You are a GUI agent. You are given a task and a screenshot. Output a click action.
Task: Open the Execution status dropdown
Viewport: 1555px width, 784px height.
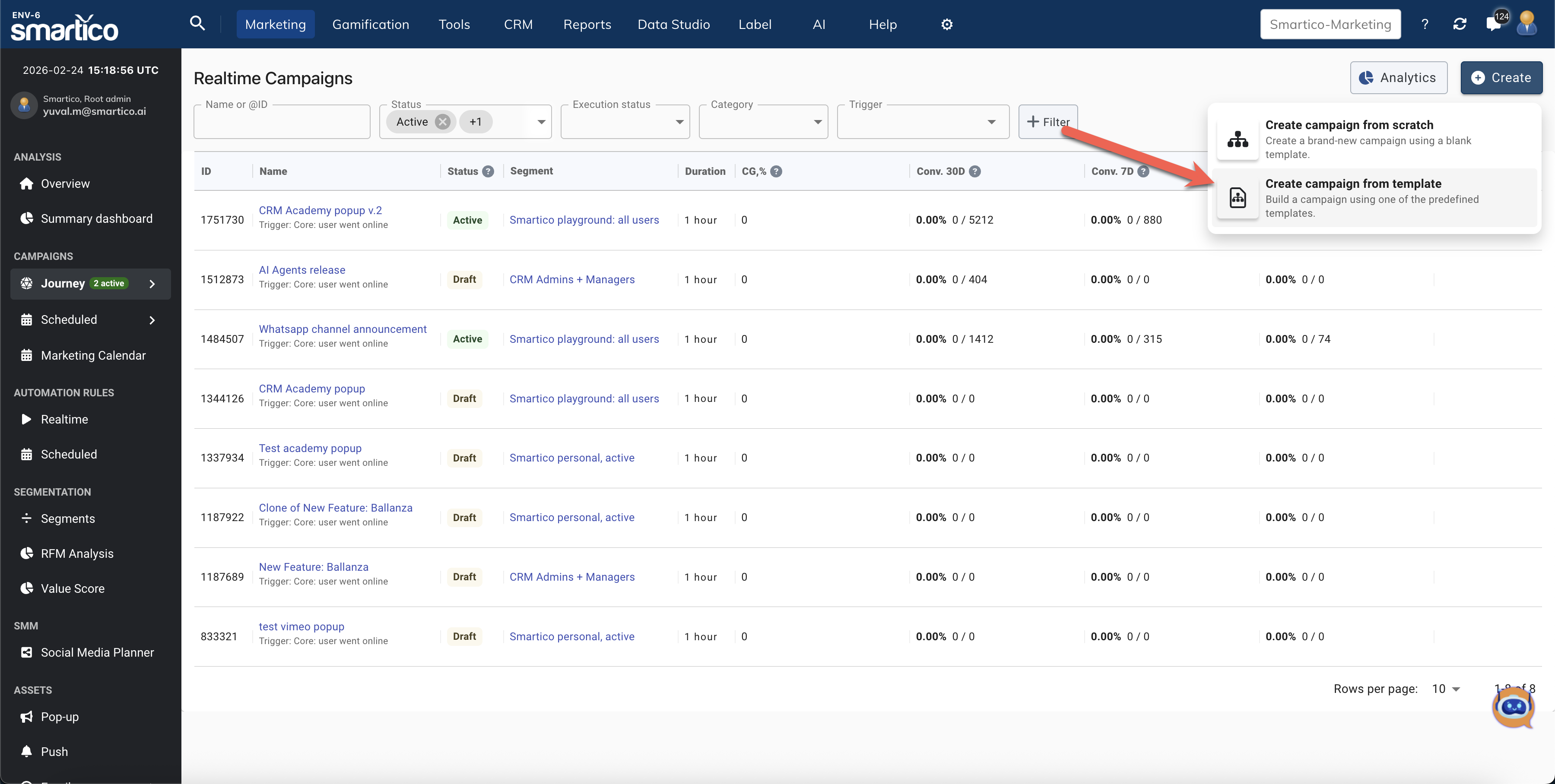pos(625,122)
